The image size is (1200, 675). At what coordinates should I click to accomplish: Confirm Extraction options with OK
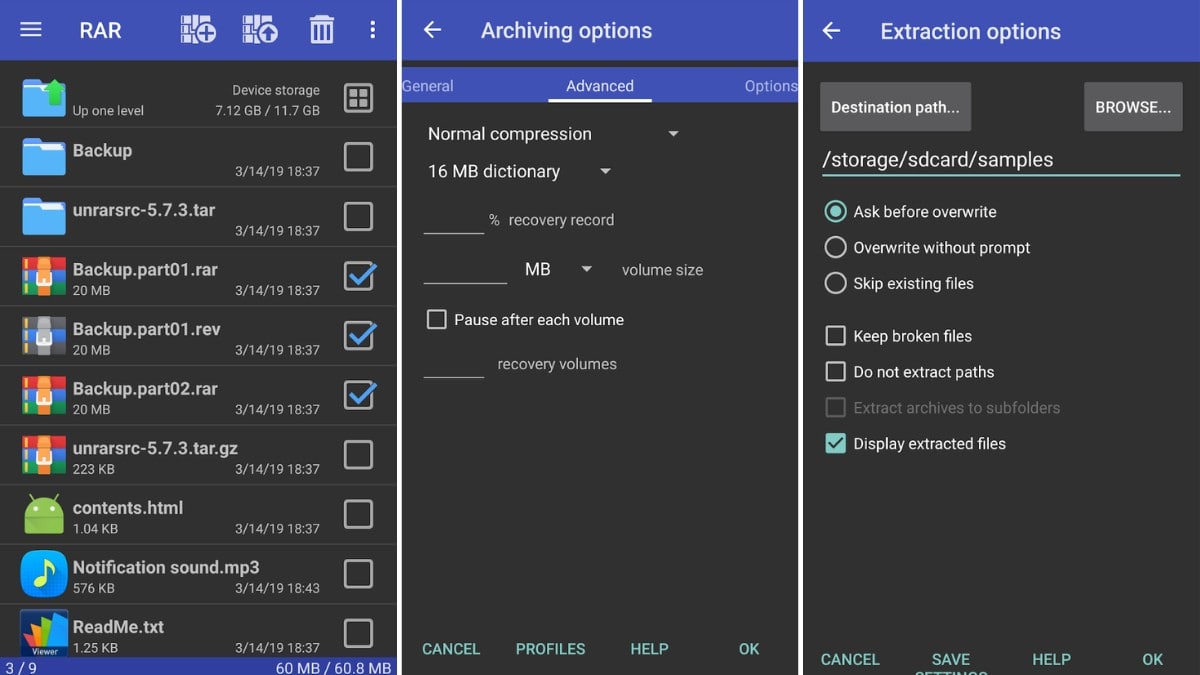tap(1153, 659)
